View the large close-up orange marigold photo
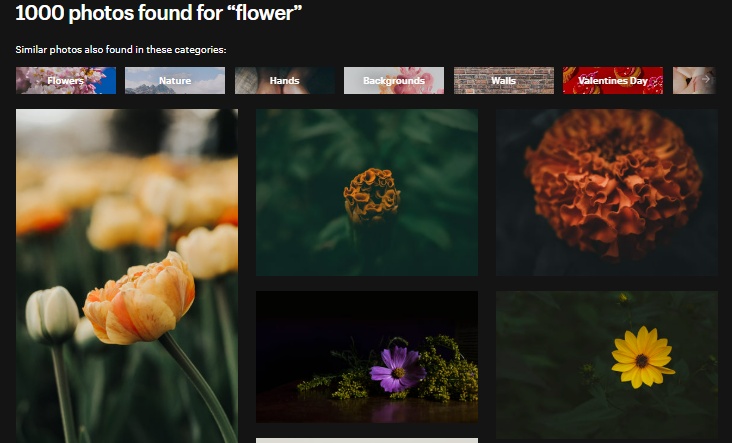 606,192
